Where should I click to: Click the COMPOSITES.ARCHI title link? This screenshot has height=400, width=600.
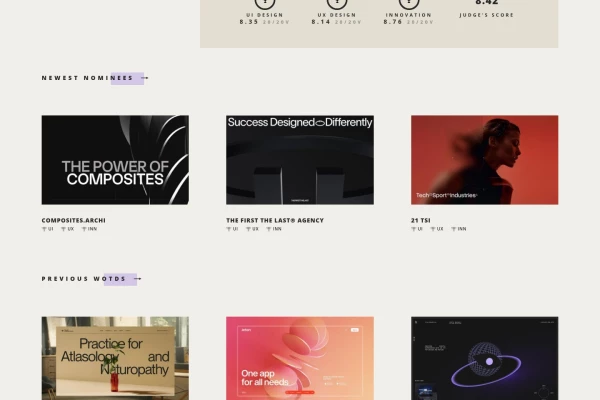[73, 220]
